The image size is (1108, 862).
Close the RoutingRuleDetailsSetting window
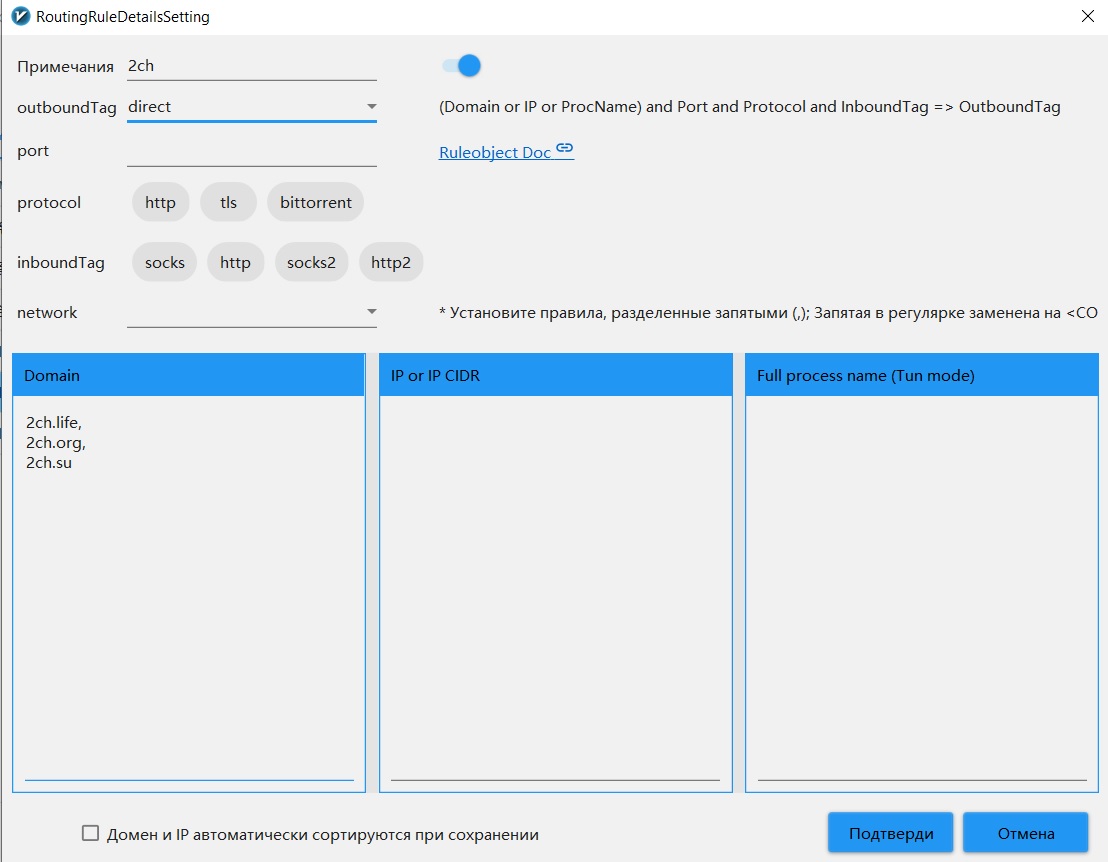tap(1088, 16)
